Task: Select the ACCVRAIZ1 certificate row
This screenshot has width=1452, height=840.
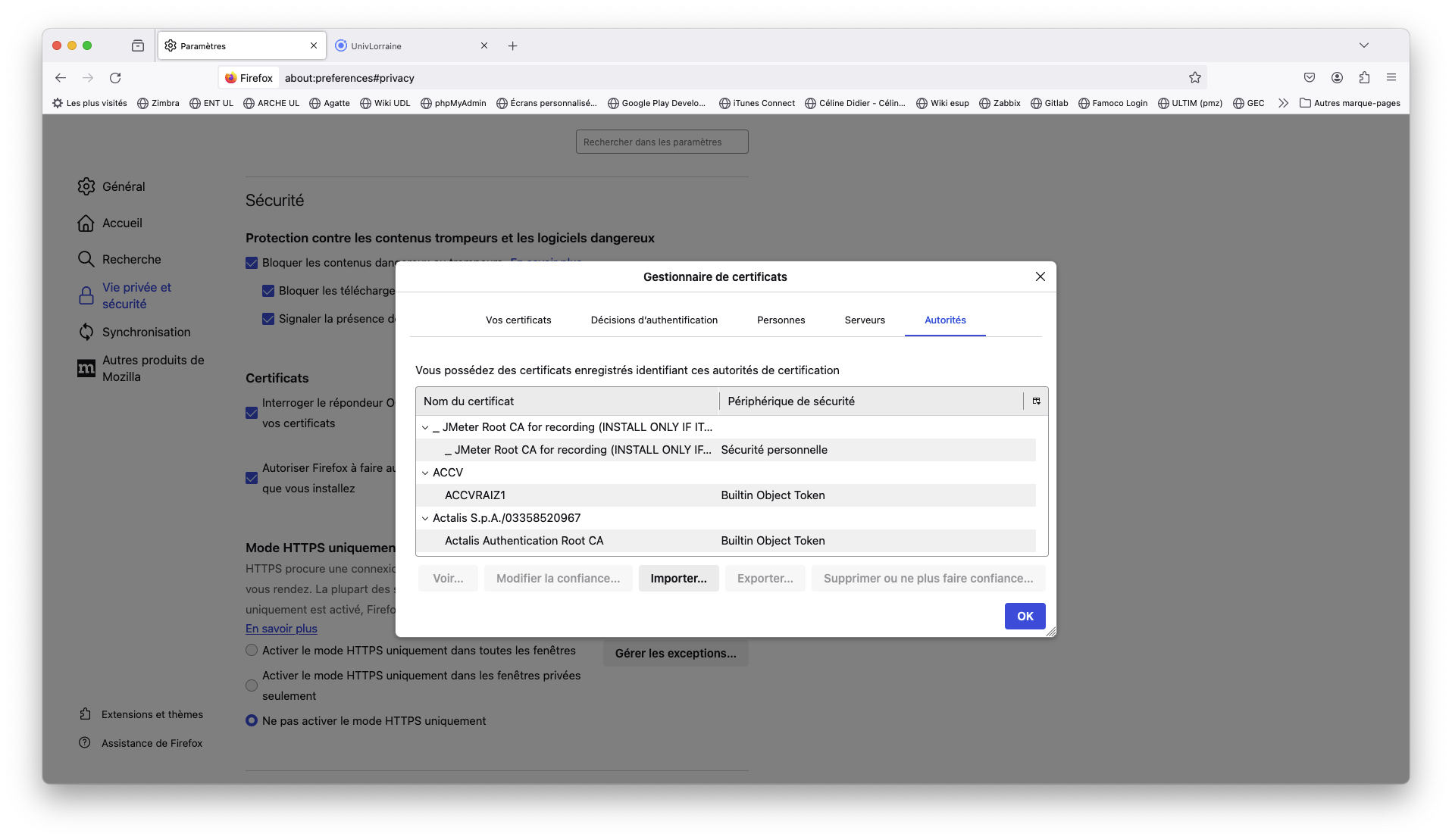Action: point(475,495)
